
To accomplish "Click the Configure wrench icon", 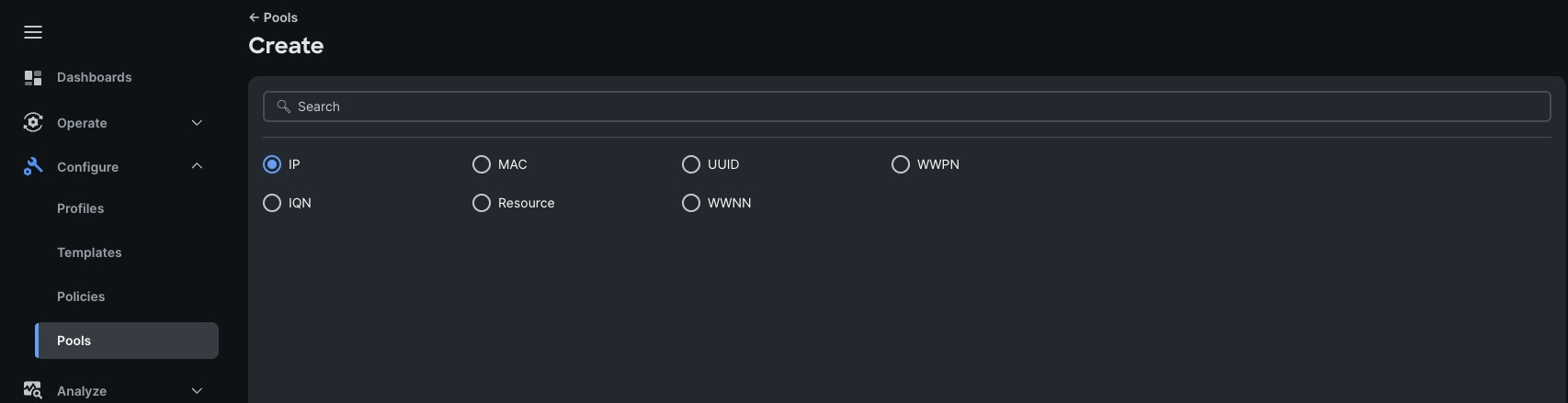I will coord(33,166).
